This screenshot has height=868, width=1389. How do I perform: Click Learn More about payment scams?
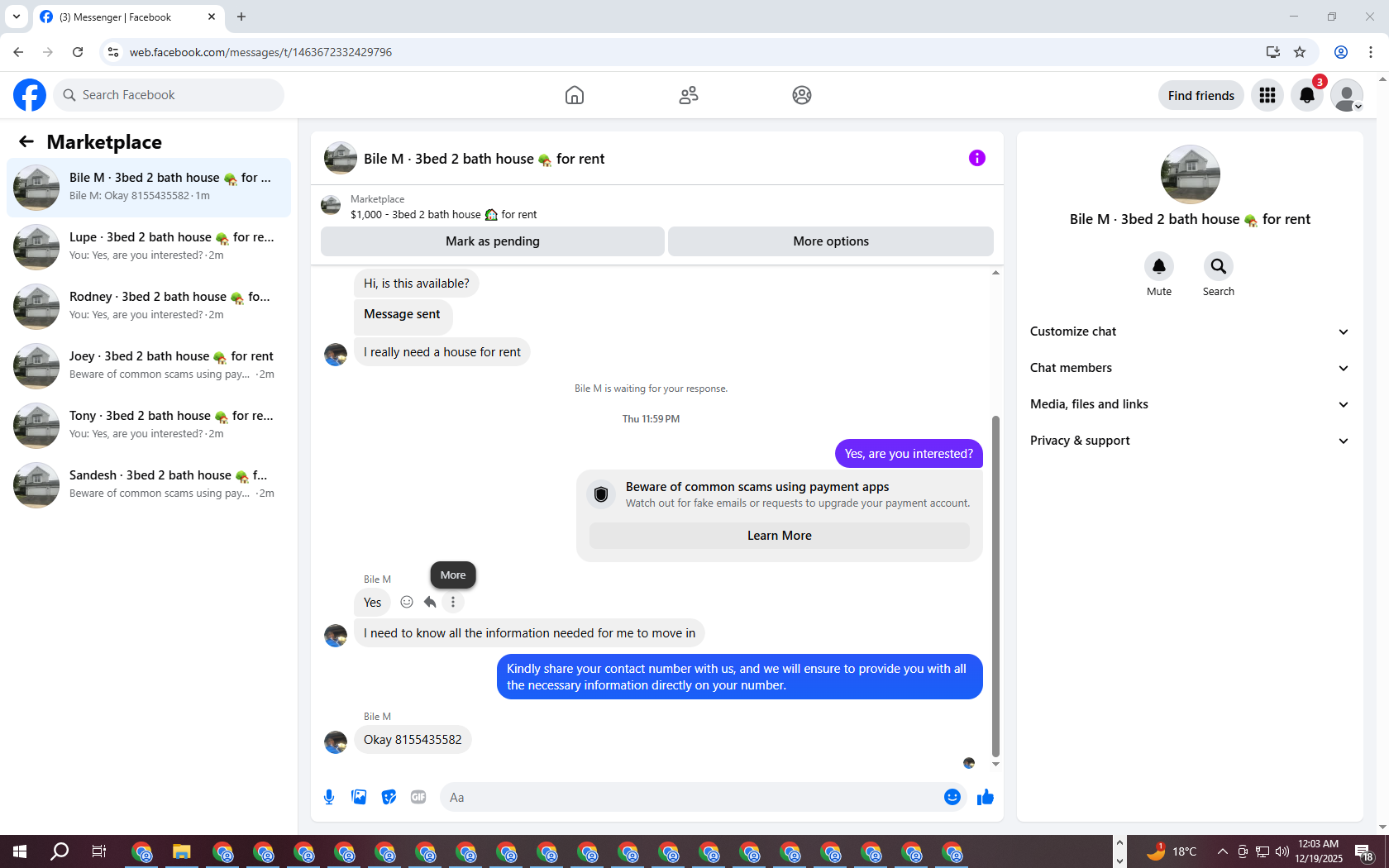[x=780, y=536]
